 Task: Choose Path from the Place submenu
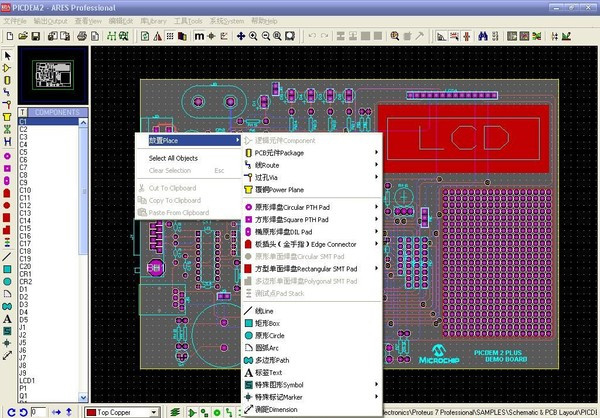(311, 360)
